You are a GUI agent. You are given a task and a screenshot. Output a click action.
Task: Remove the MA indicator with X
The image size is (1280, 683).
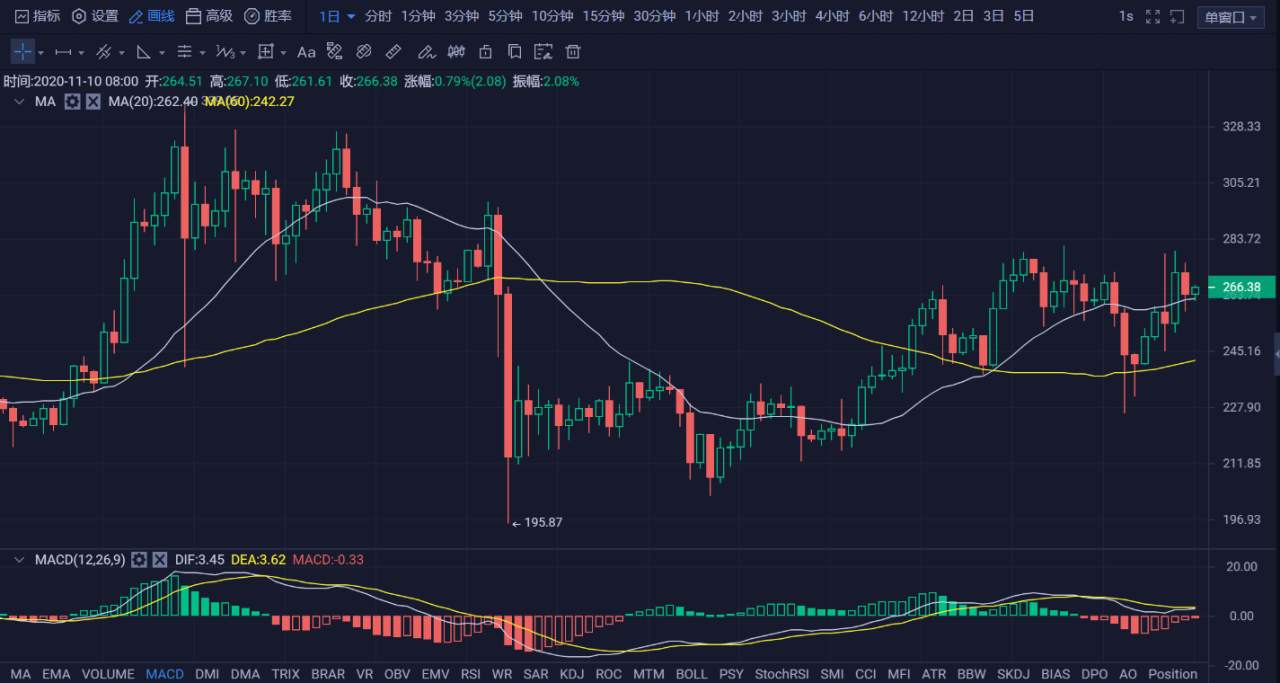tap(93, 101)
